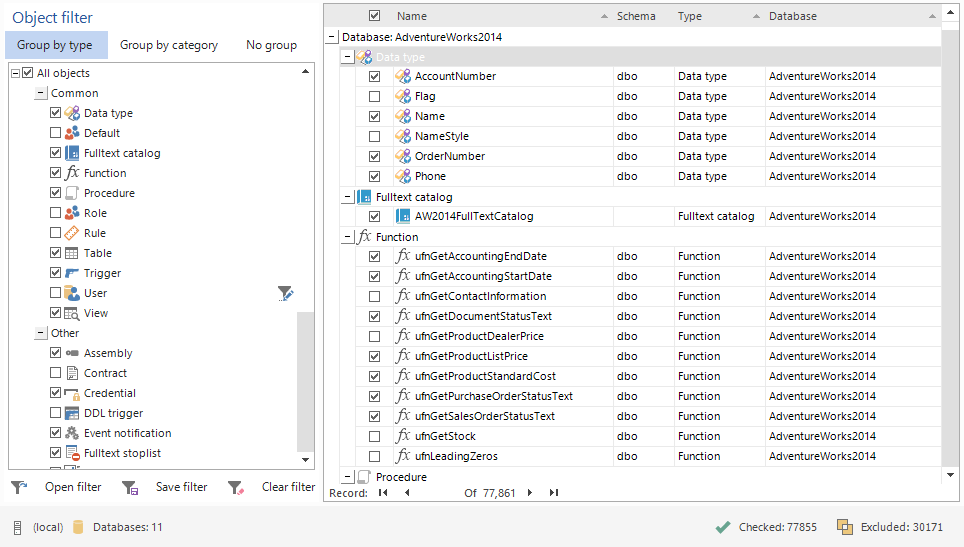
Task: Switch to the Group by type tab
Action: [57, 45]
